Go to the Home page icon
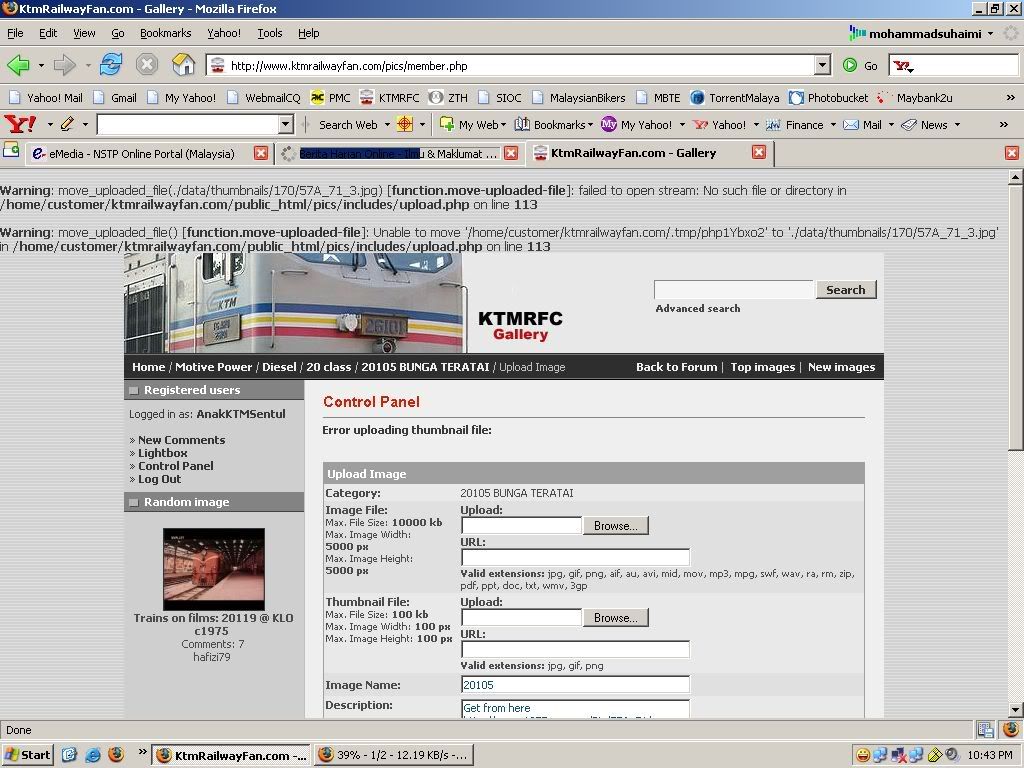The width and height of the screenshot is (1024, 768). tap(184, 65)
